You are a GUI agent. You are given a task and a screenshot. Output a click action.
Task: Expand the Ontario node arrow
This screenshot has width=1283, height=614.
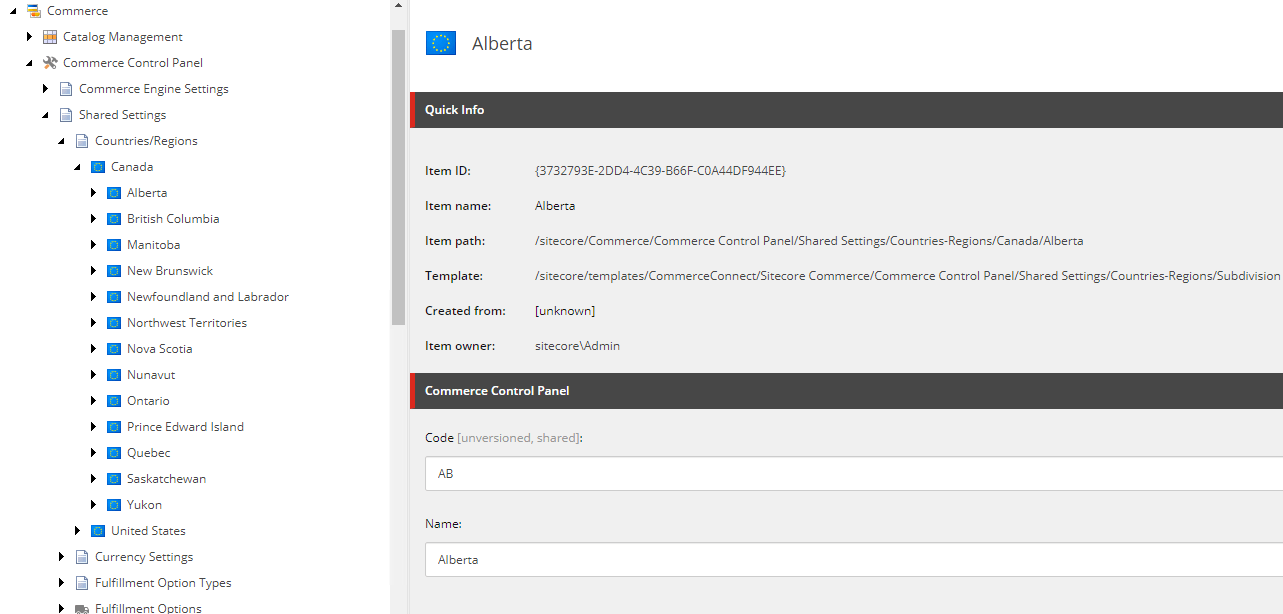point(93,401)
